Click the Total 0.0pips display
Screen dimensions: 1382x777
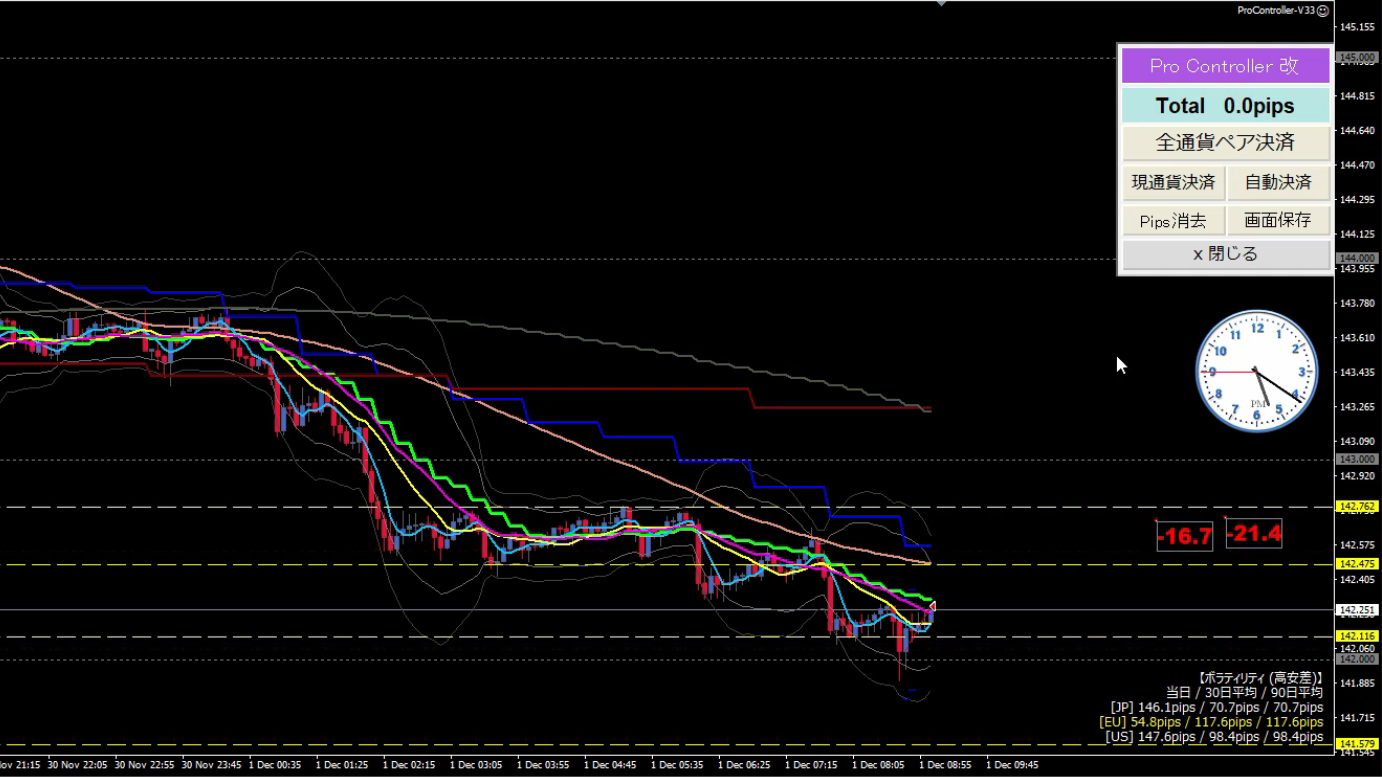pos(1225,105)
